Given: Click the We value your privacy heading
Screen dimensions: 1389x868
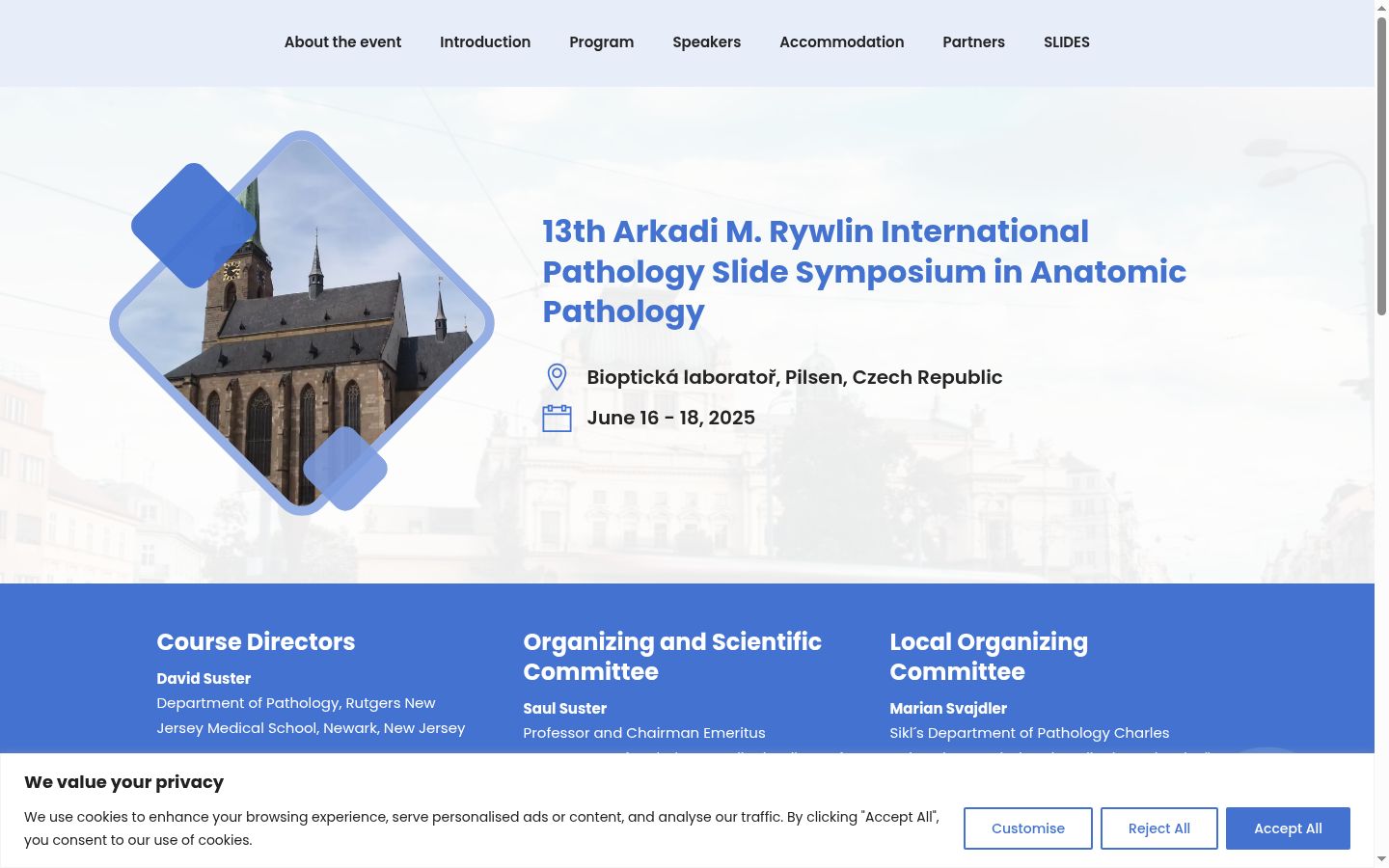Looking at the screenshot, I should (123, 782).
